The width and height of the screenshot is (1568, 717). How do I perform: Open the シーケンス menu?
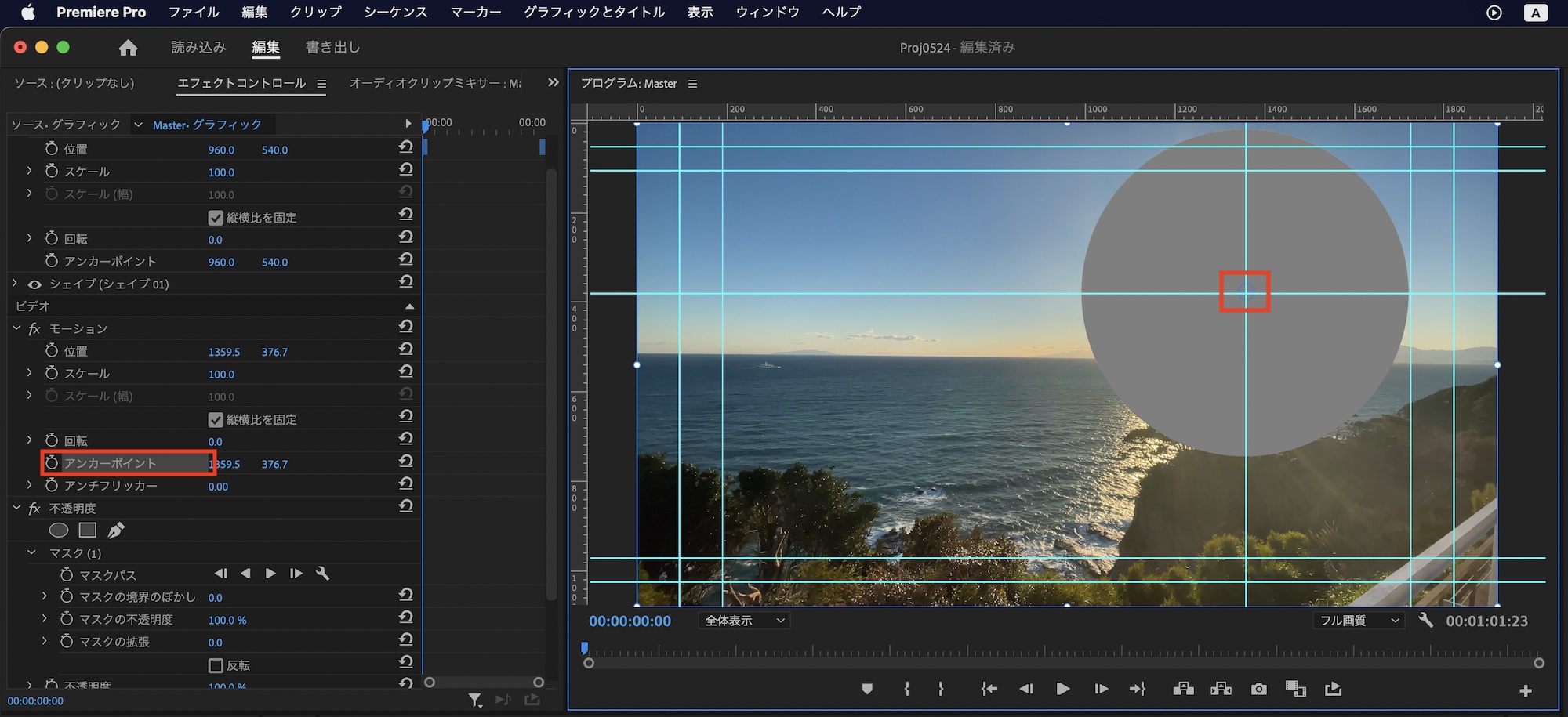tap(395, 12)
